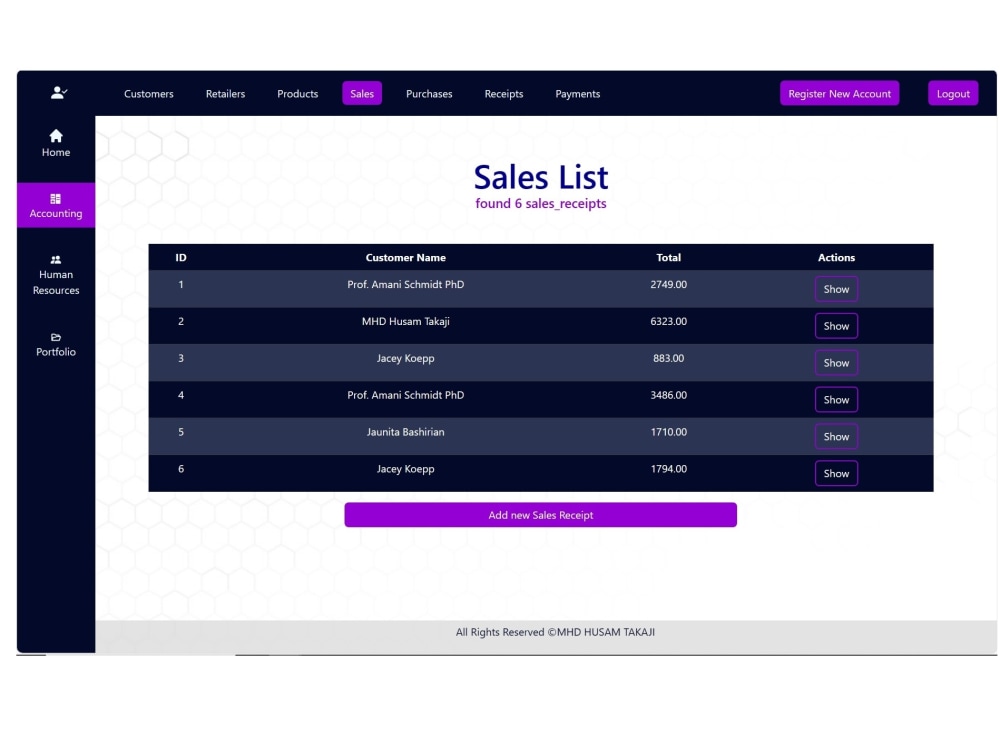1000x750 pixels.
Task: Switch to the Customers tab
Action: [x=148, y=93]
